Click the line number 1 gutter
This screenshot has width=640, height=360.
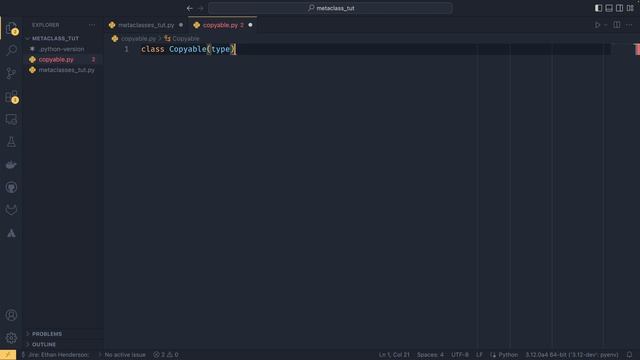pos(127,49)
